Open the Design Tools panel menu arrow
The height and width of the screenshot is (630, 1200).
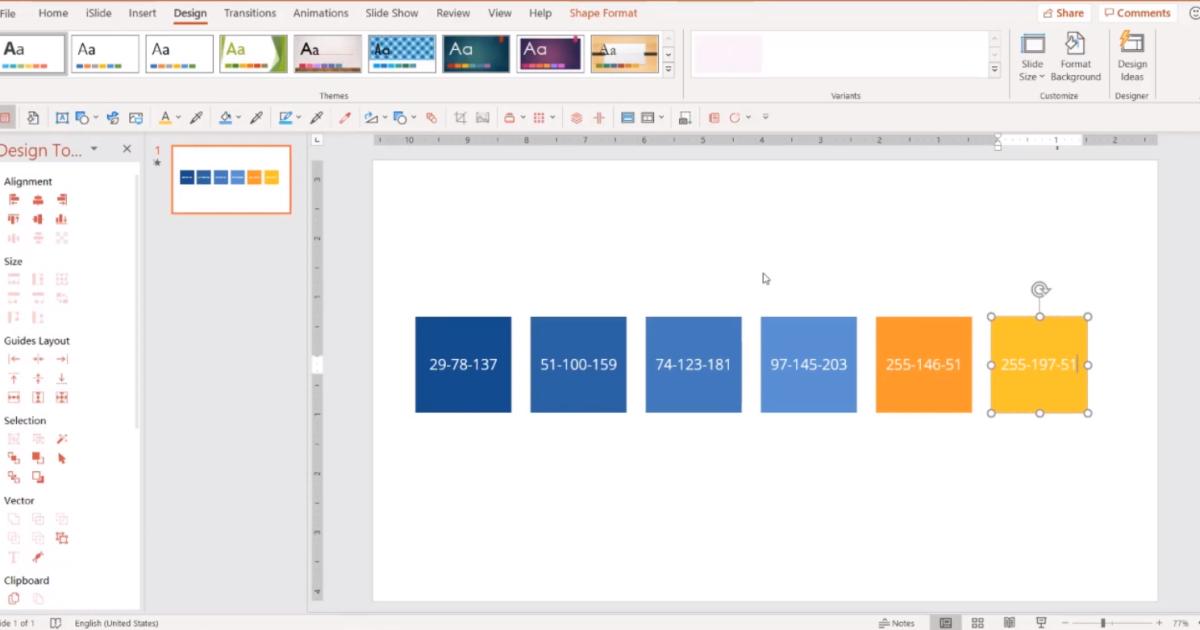tap(94, 149)
